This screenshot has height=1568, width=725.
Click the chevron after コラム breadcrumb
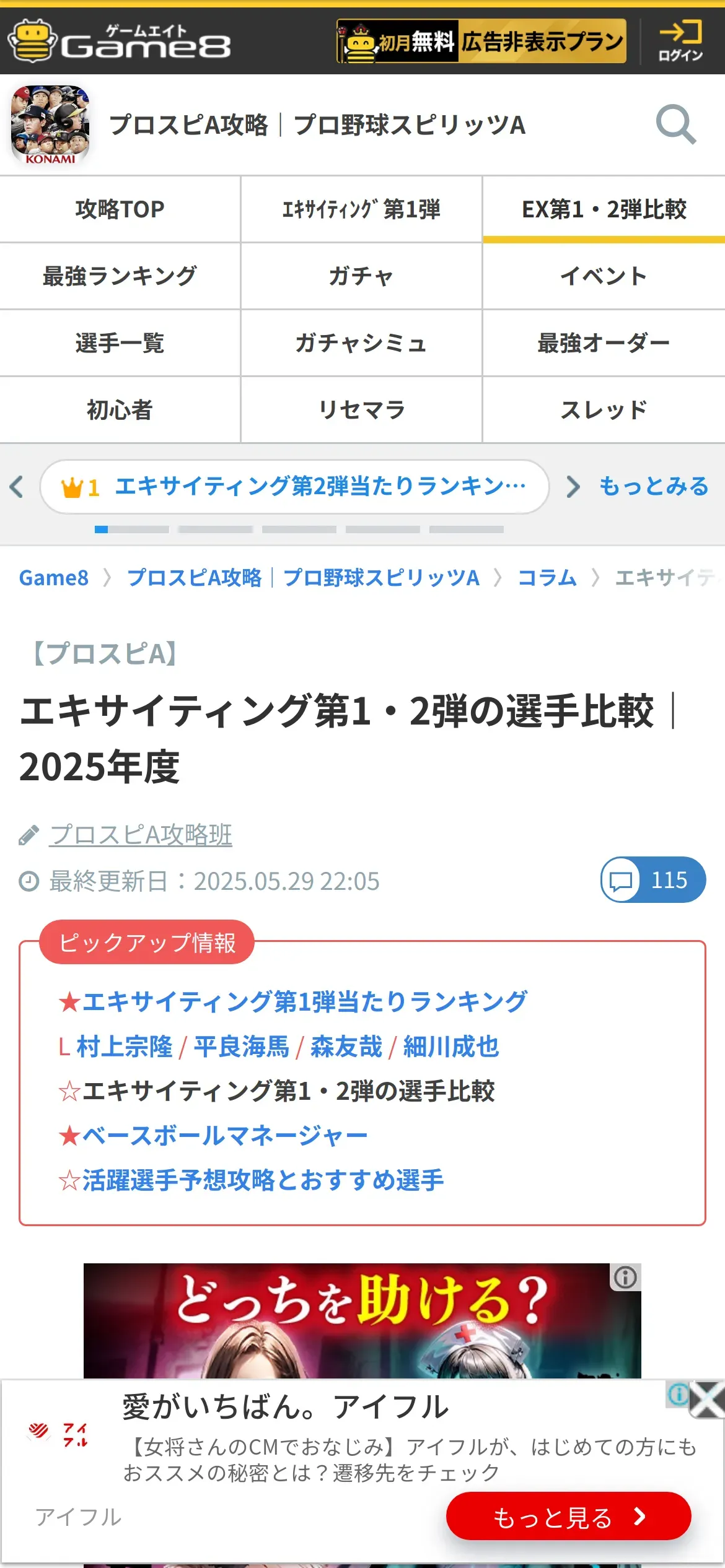click(595, 578)
